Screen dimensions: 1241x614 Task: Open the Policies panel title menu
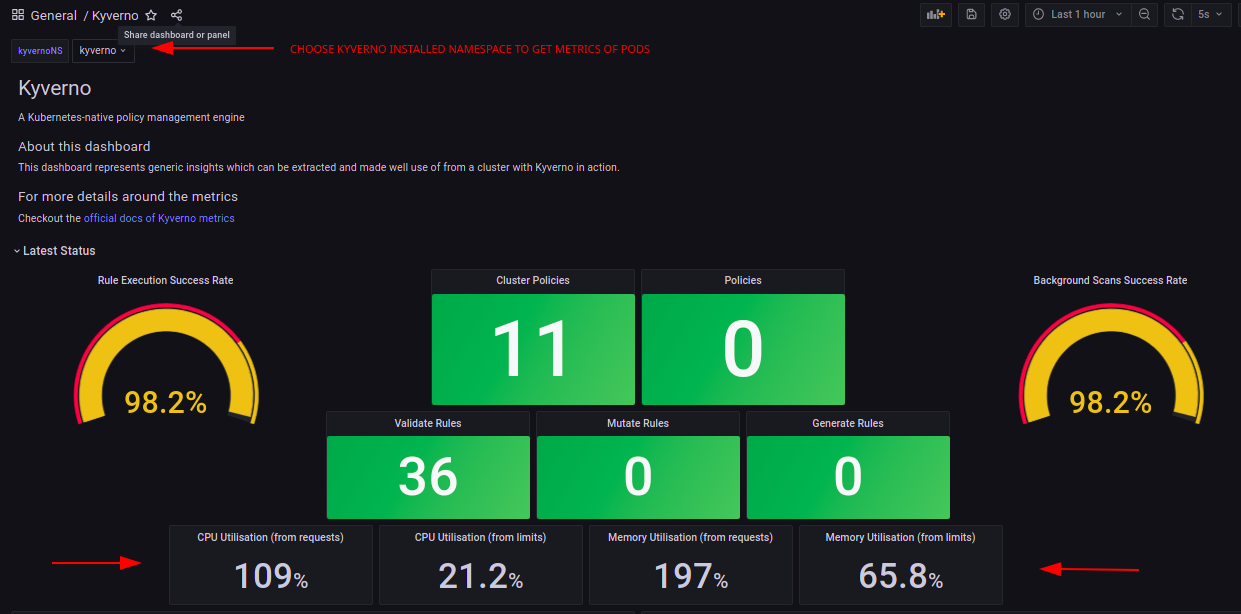coord(743,280)
